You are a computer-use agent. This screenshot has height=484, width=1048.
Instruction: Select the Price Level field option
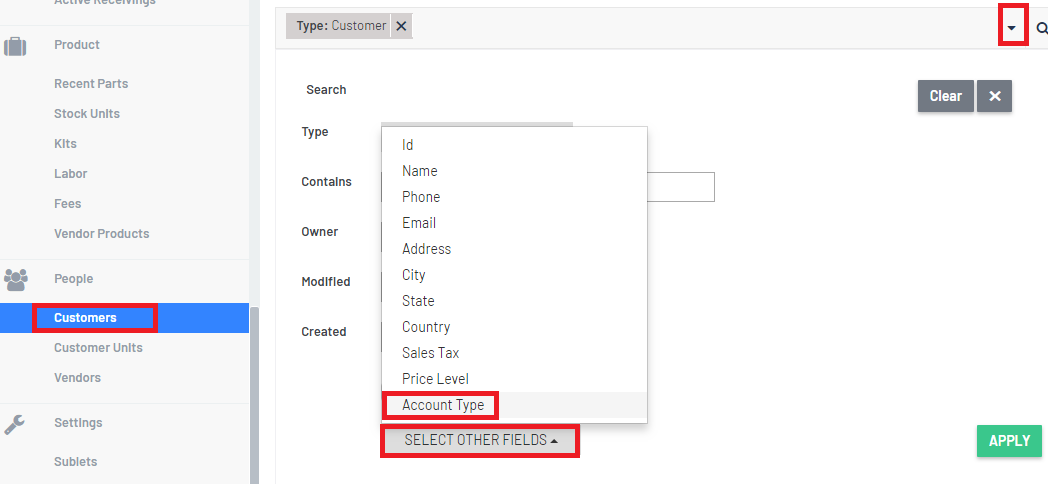435,379
